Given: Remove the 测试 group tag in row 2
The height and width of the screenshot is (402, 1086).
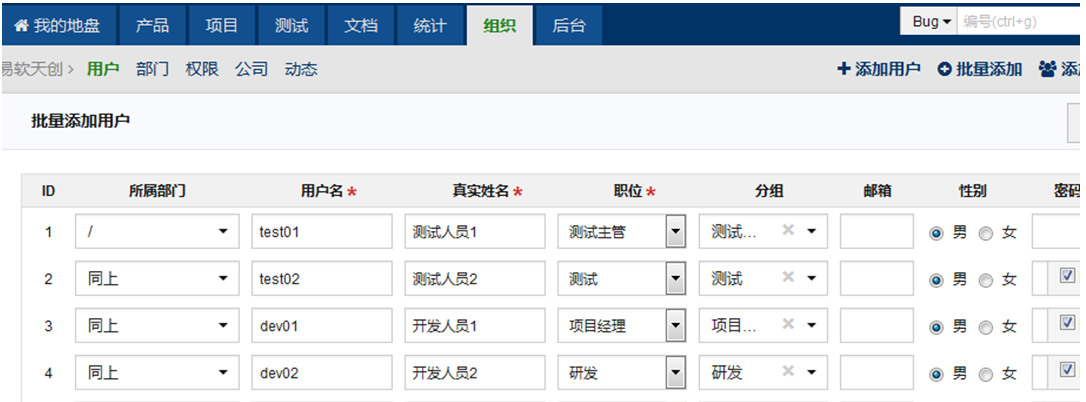Looking at the screenshot, I should coord(787,277).
